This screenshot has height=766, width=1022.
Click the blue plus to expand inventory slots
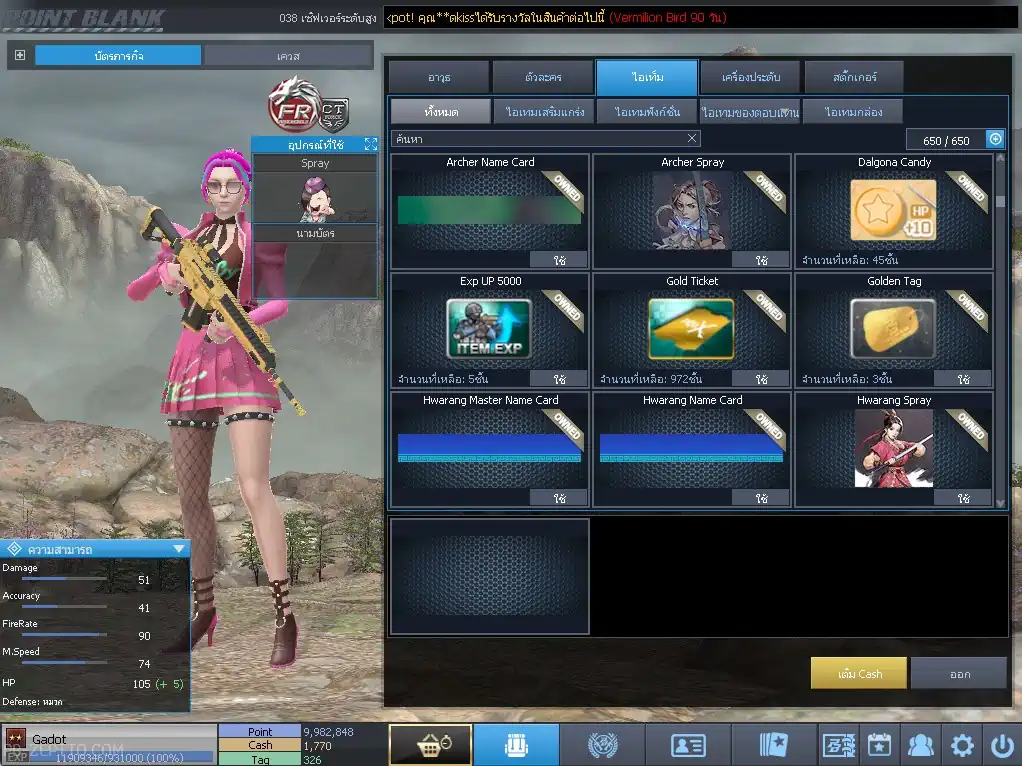click(x=995, y=140)
